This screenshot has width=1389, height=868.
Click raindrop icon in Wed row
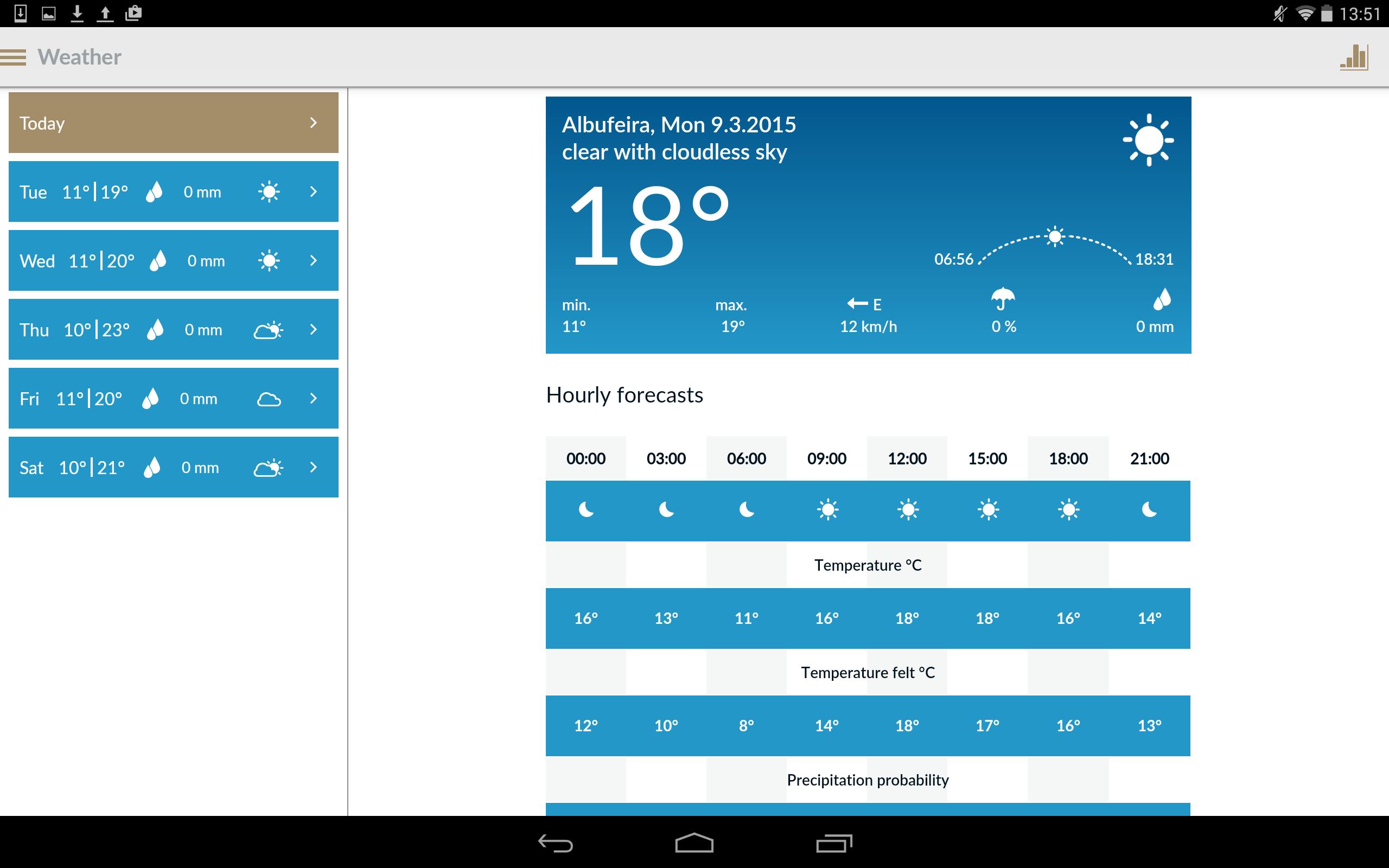[158, 260]
